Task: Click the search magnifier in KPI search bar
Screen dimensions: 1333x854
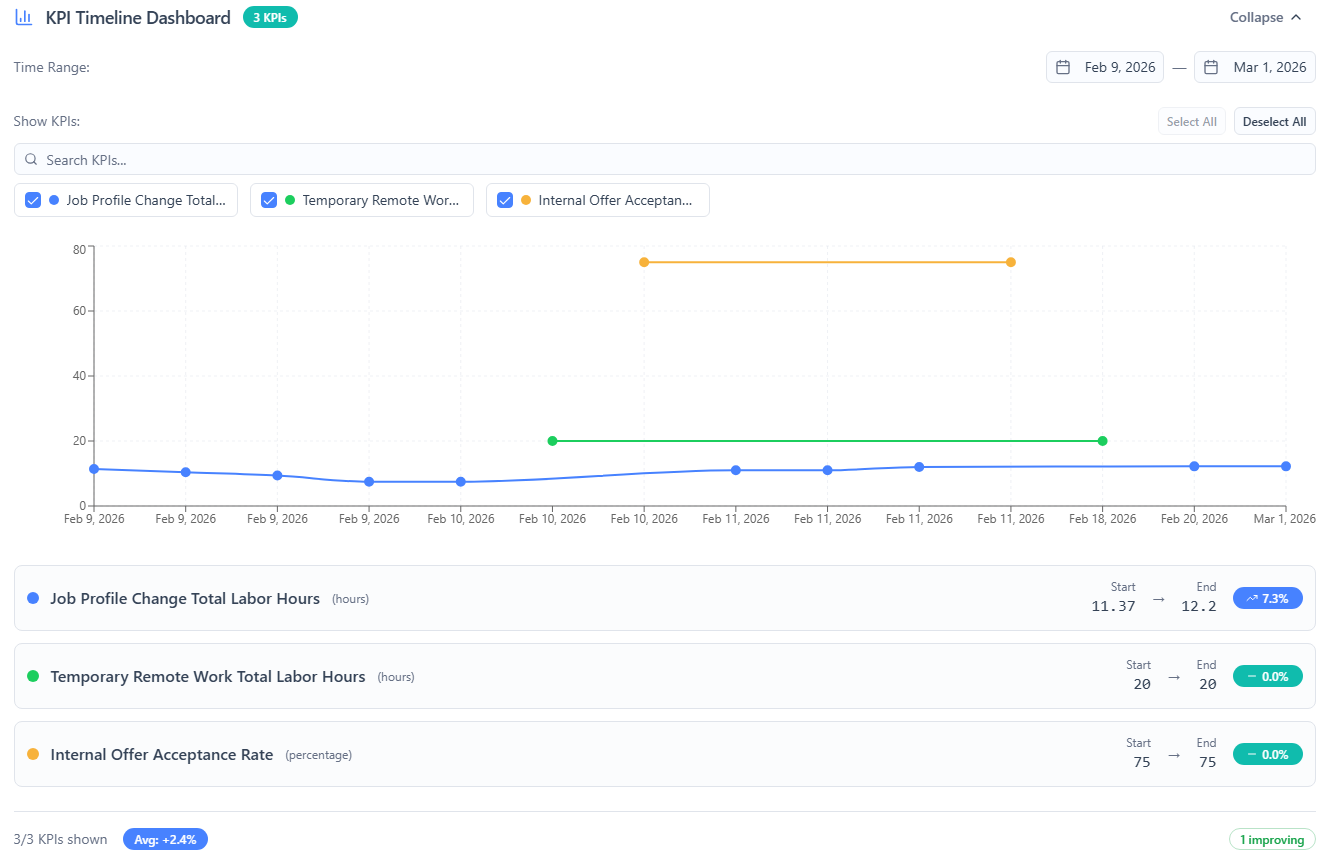Action: coord(31,159)
